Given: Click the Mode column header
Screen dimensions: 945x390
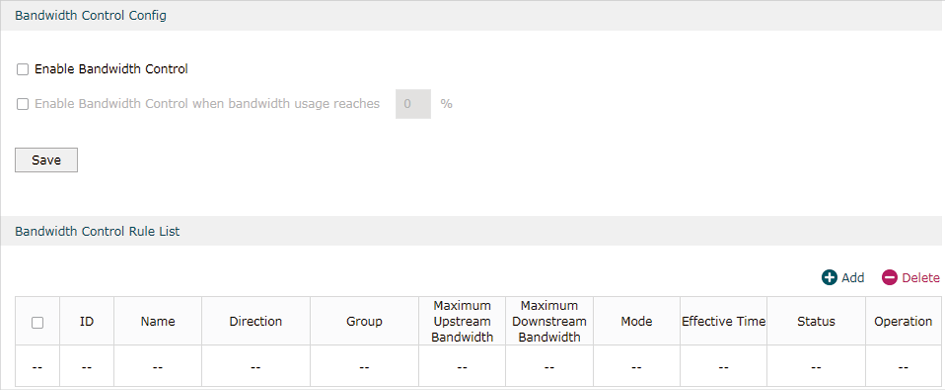Looking at the screenshot, I should 636,322.
